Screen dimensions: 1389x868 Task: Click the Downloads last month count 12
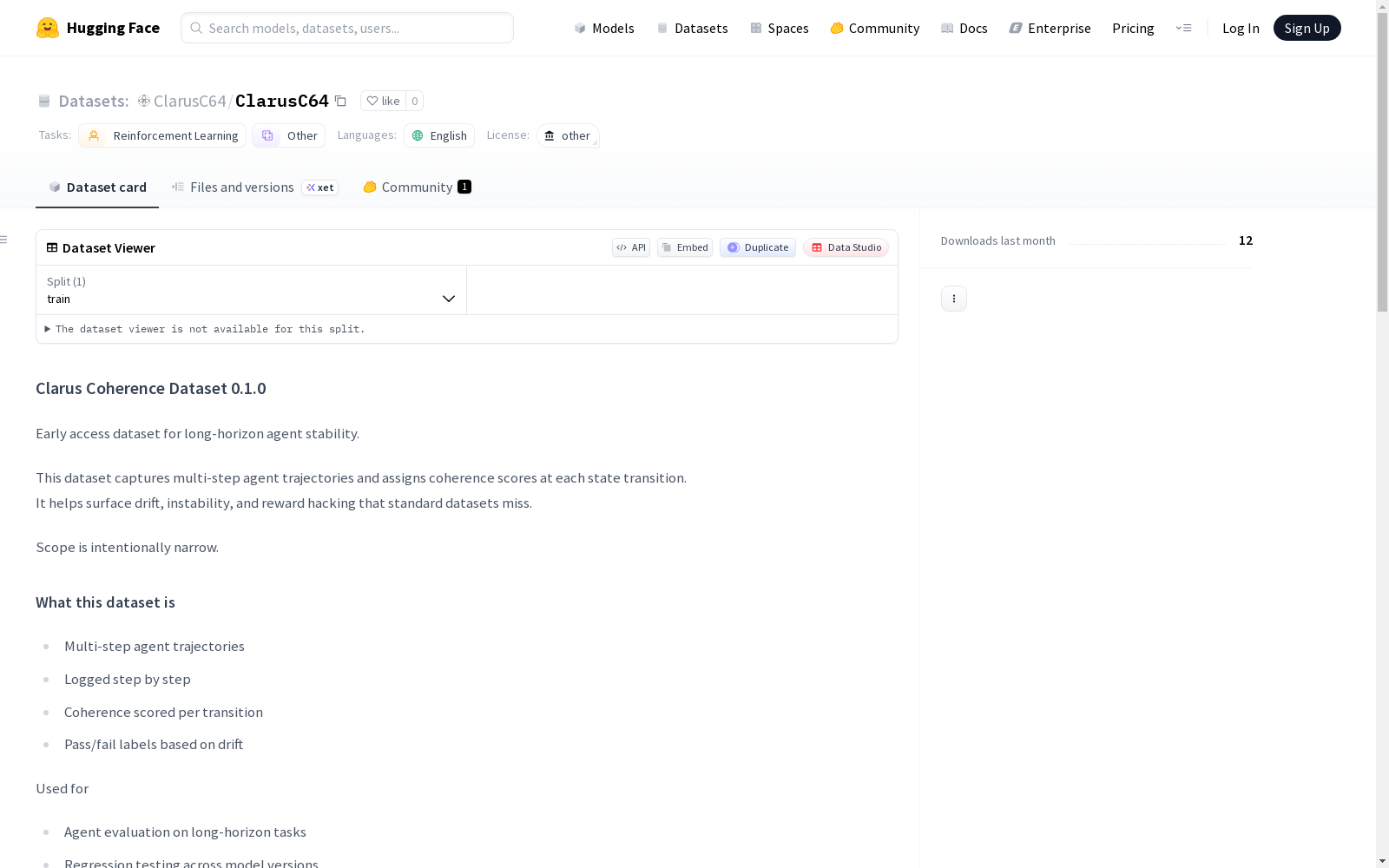pos(1246,240)
